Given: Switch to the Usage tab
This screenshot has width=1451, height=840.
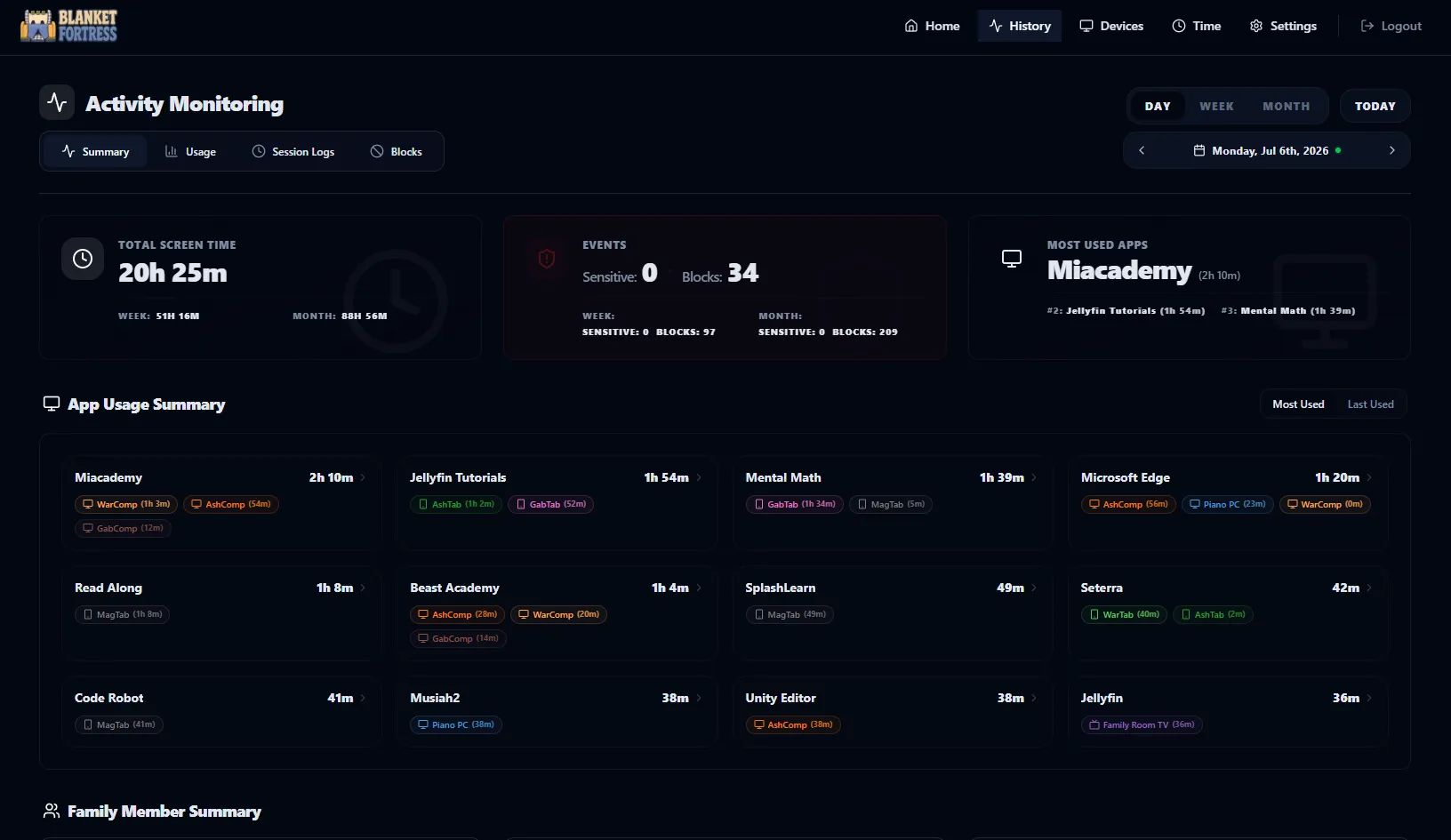Looking at the screenshot, I should 190,152.
